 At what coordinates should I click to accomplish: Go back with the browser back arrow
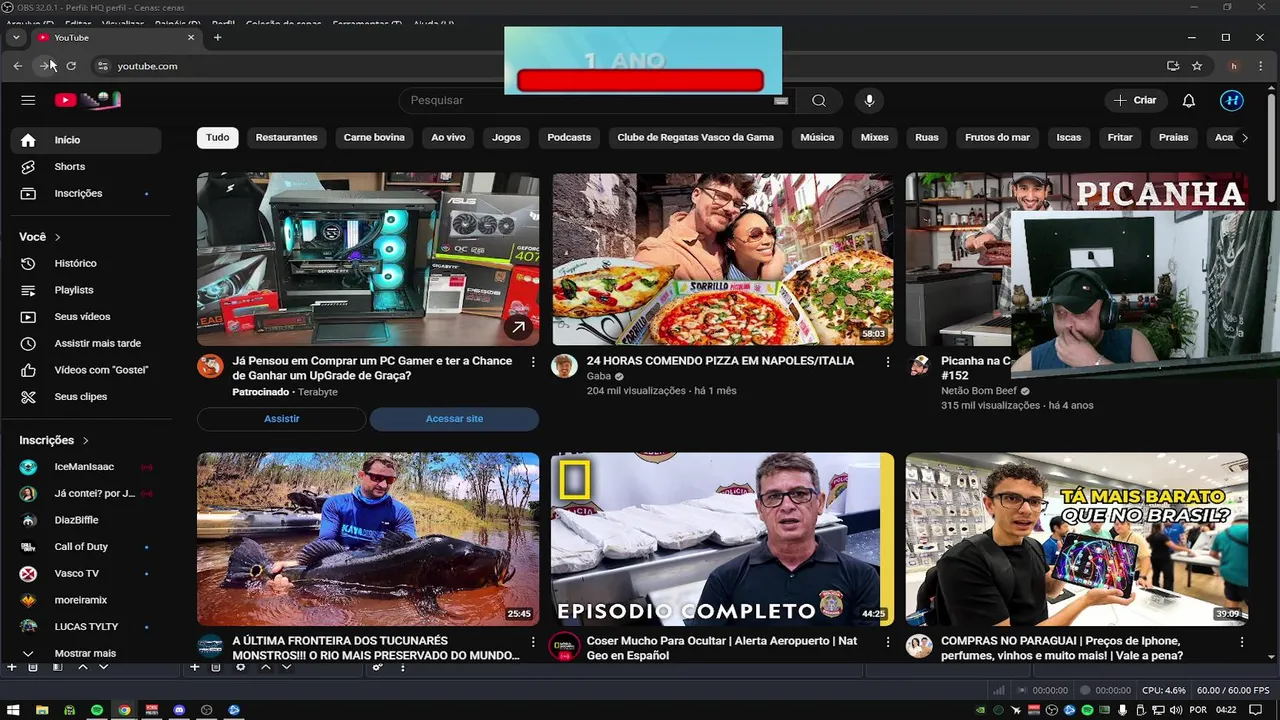(x=18, y=66)
